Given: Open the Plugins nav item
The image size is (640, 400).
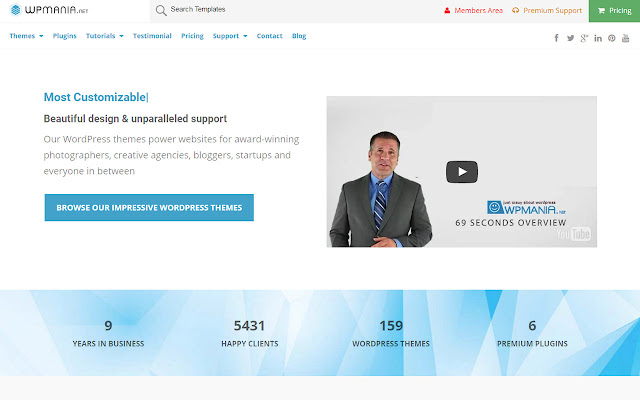Looking at the screenshot, I should click(64, 36).
